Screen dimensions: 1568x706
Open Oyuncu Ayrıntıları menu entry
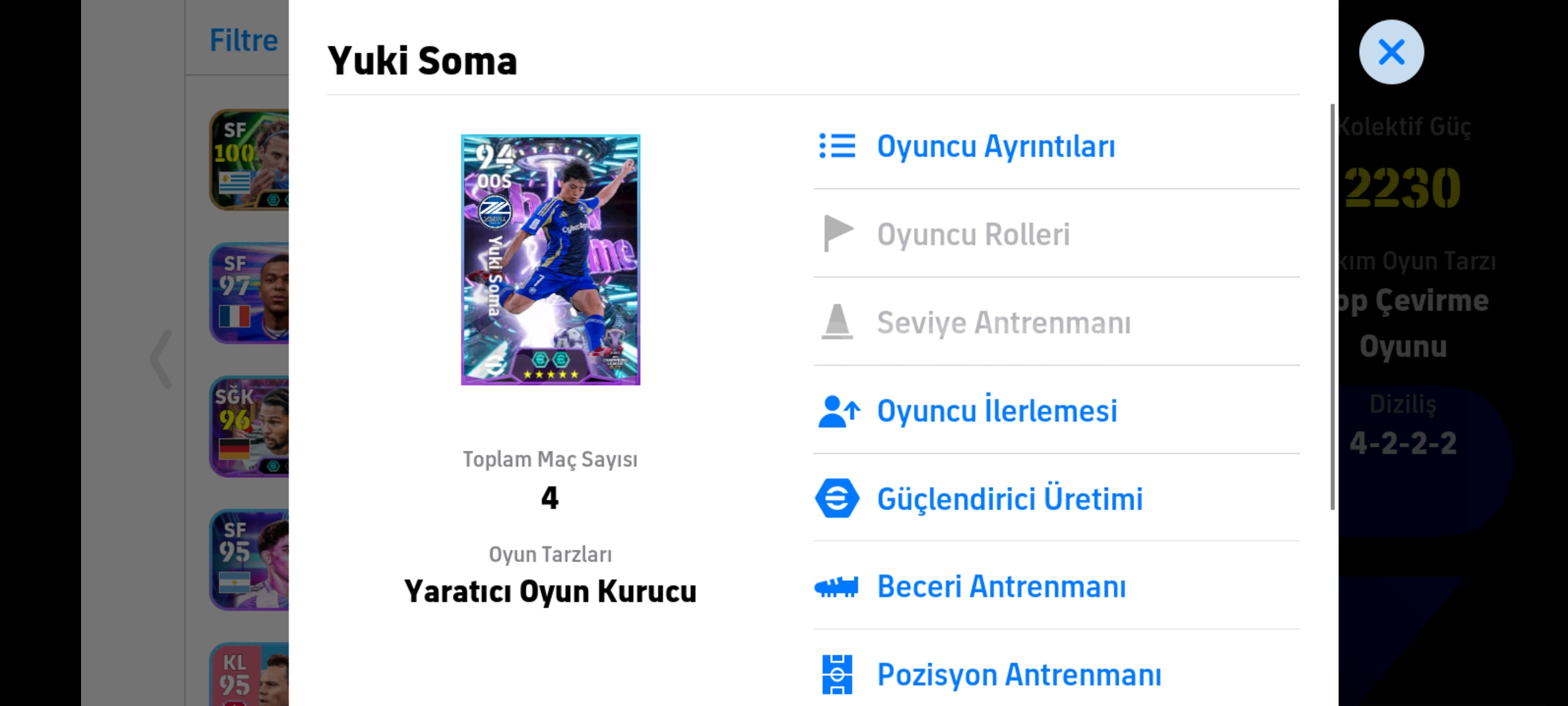pyautogui.click(x=996, y=146)
